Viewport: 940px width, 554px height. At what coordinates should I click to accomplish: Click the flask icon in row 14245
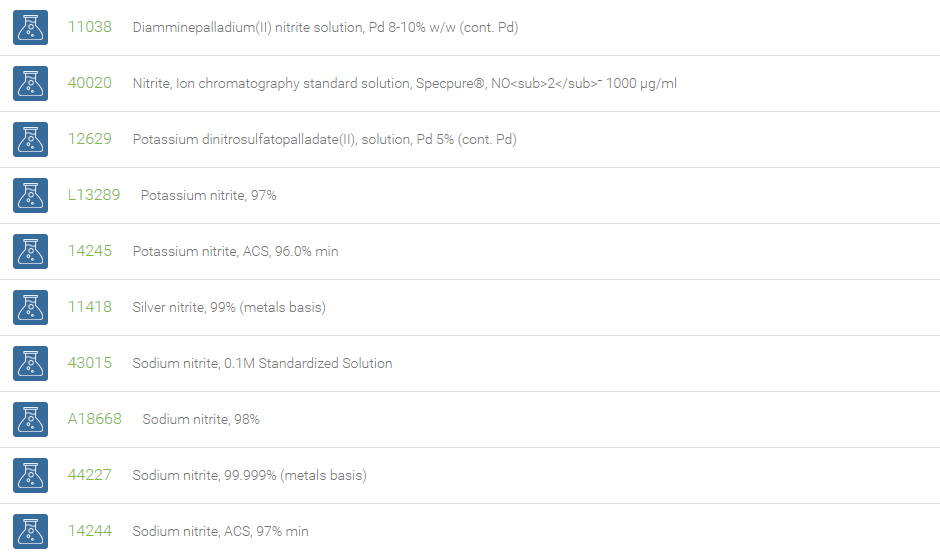(31, 251)
